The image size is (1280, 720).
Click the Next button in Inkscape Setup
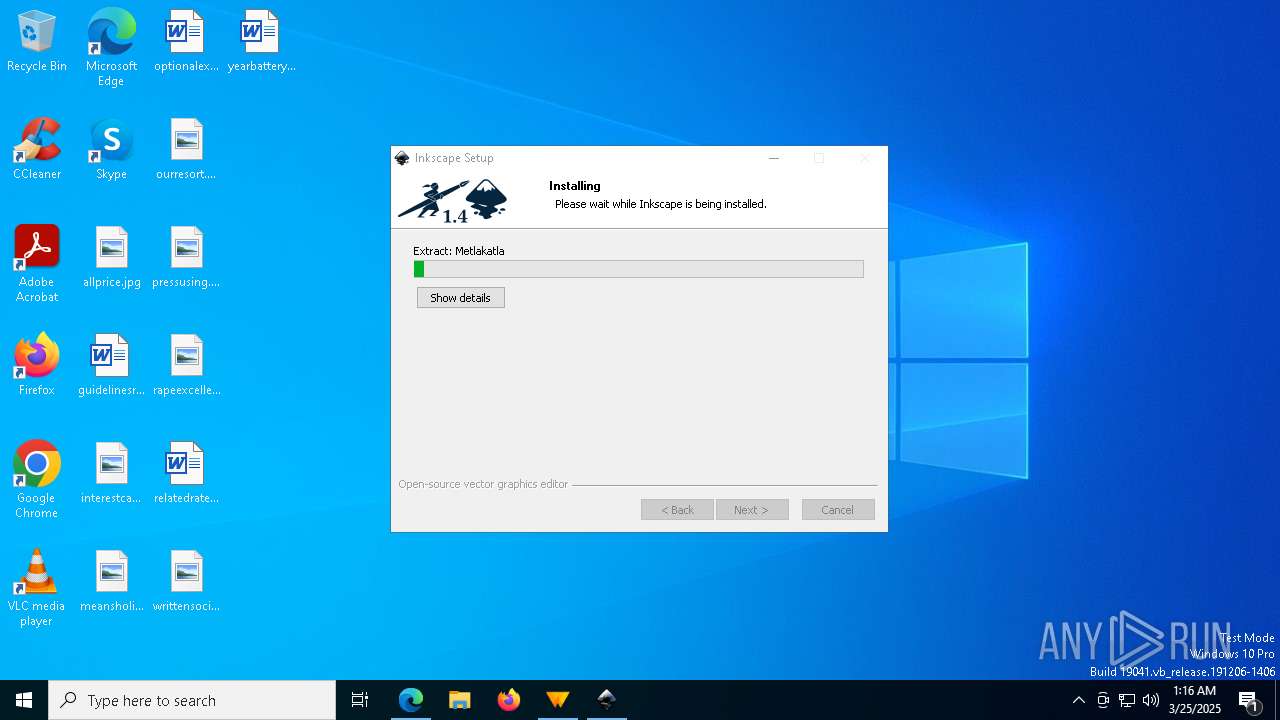click(752, 510)
